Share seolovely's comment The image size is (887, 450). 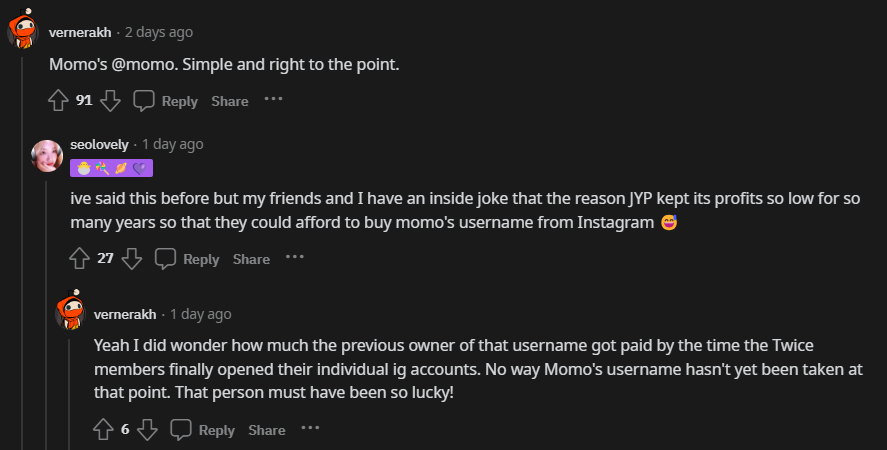pyautogui.click(x=251, y=259)
